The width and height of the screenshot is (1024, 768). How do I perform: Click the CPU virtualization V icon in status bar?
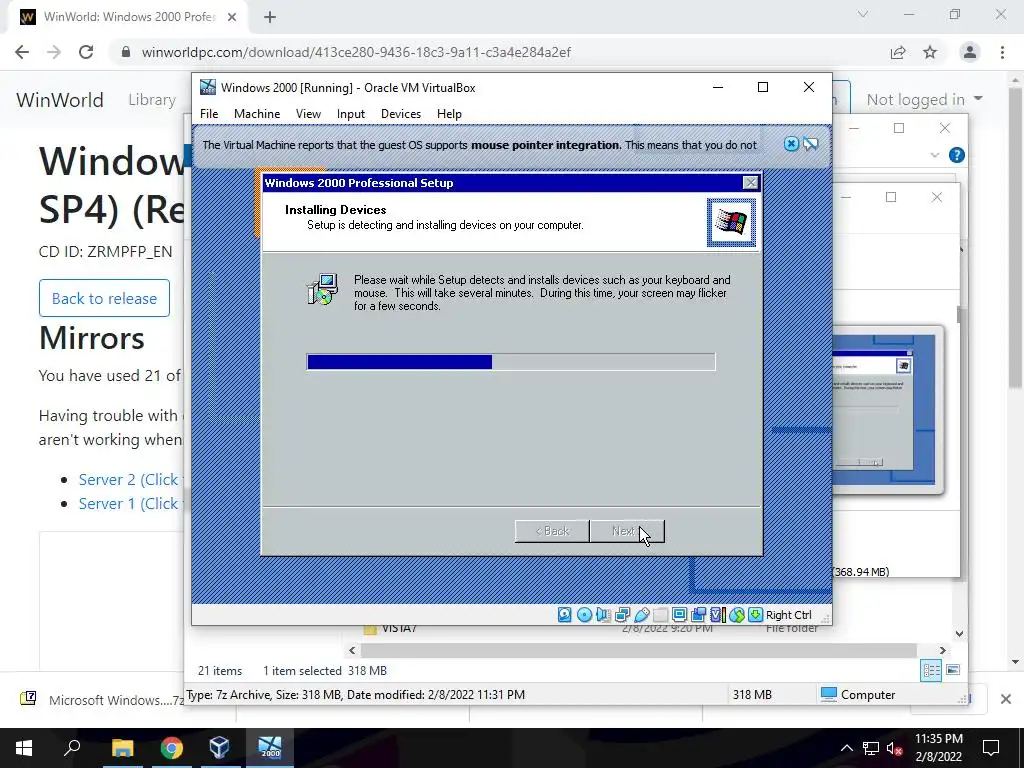[717, 615]
